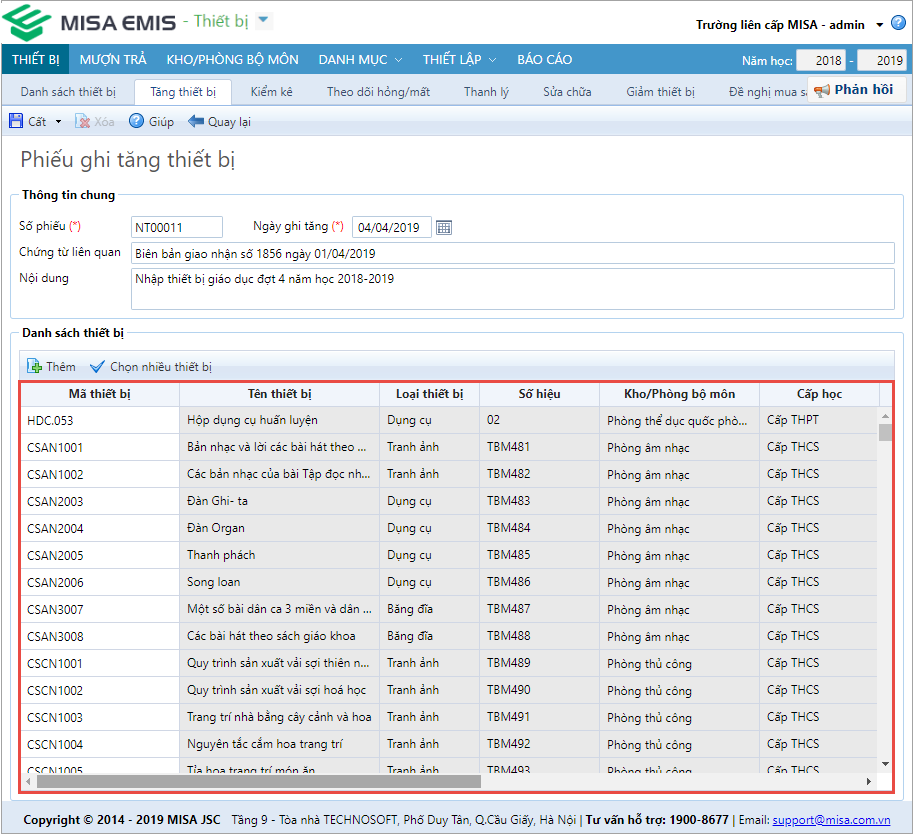Switch to the Kiểm kê tab

point(272,92)
